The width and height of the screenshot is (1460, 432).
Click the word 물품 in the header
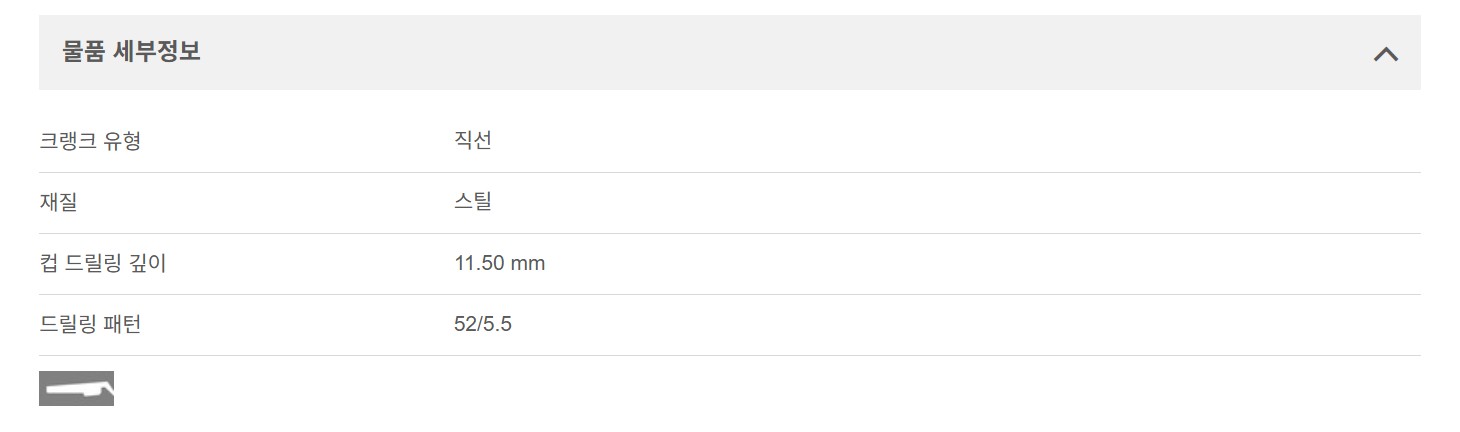point(84,53)
